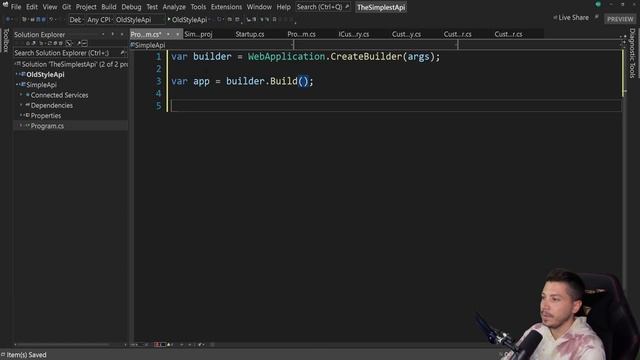
Task: Select Program.cs in Solution Explorer
Action: 47,126
